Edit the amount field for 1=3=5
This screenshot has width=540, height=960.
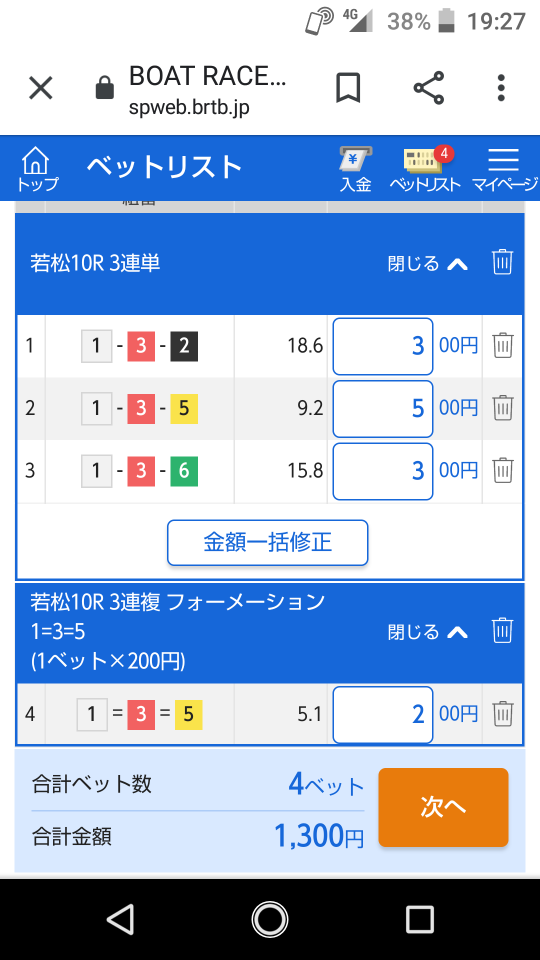point(383,714)
